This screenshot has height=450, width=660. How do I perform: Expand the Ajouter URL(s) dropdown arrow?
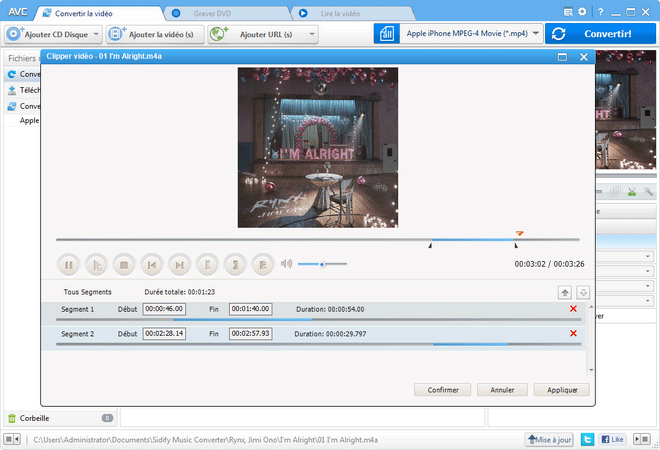coord(311,34)
